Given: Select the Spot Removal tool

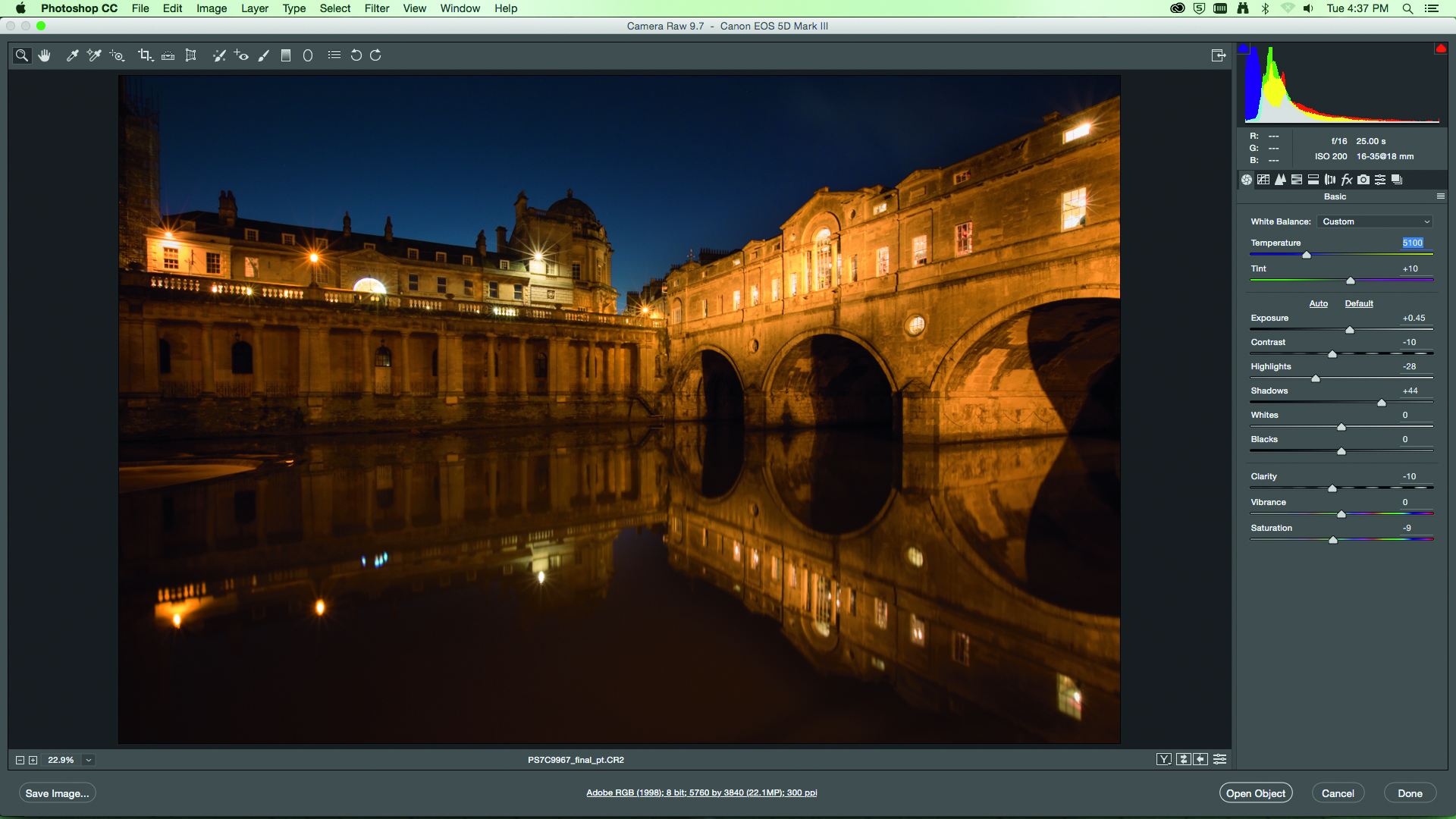Looking at the screenshot, I should pos(218,55).
